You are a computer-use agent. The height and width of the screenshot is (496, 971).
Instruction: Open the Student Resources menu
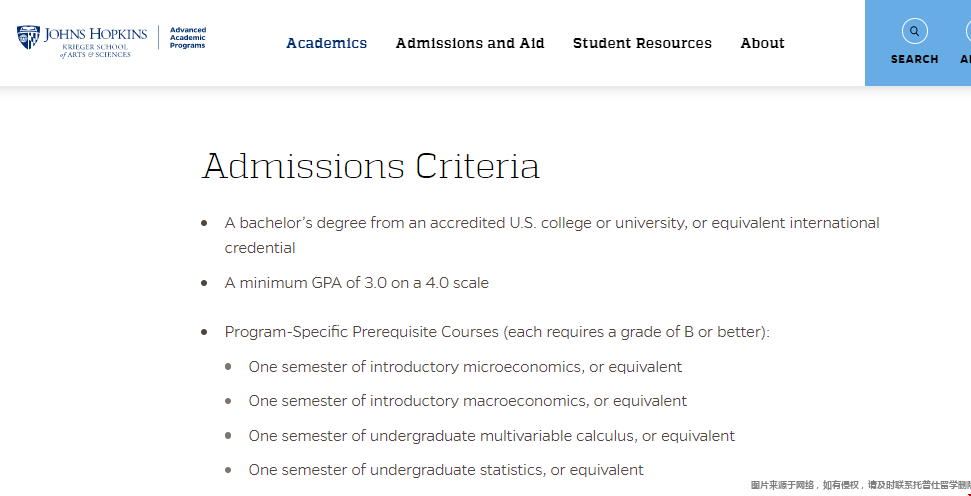[x=642, y=43]
